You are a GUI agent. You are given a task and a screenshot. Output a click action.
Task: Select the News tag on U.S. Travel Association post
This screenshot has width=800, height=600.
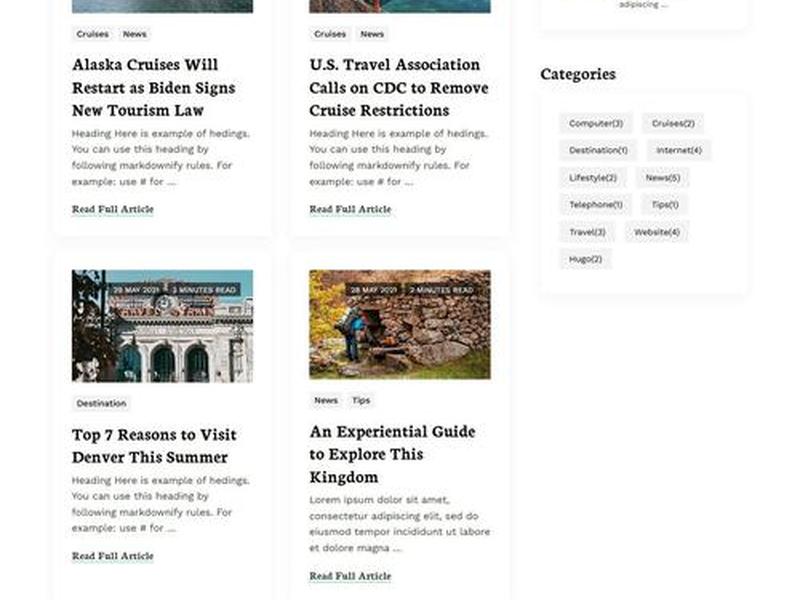[x=372, y=34]
